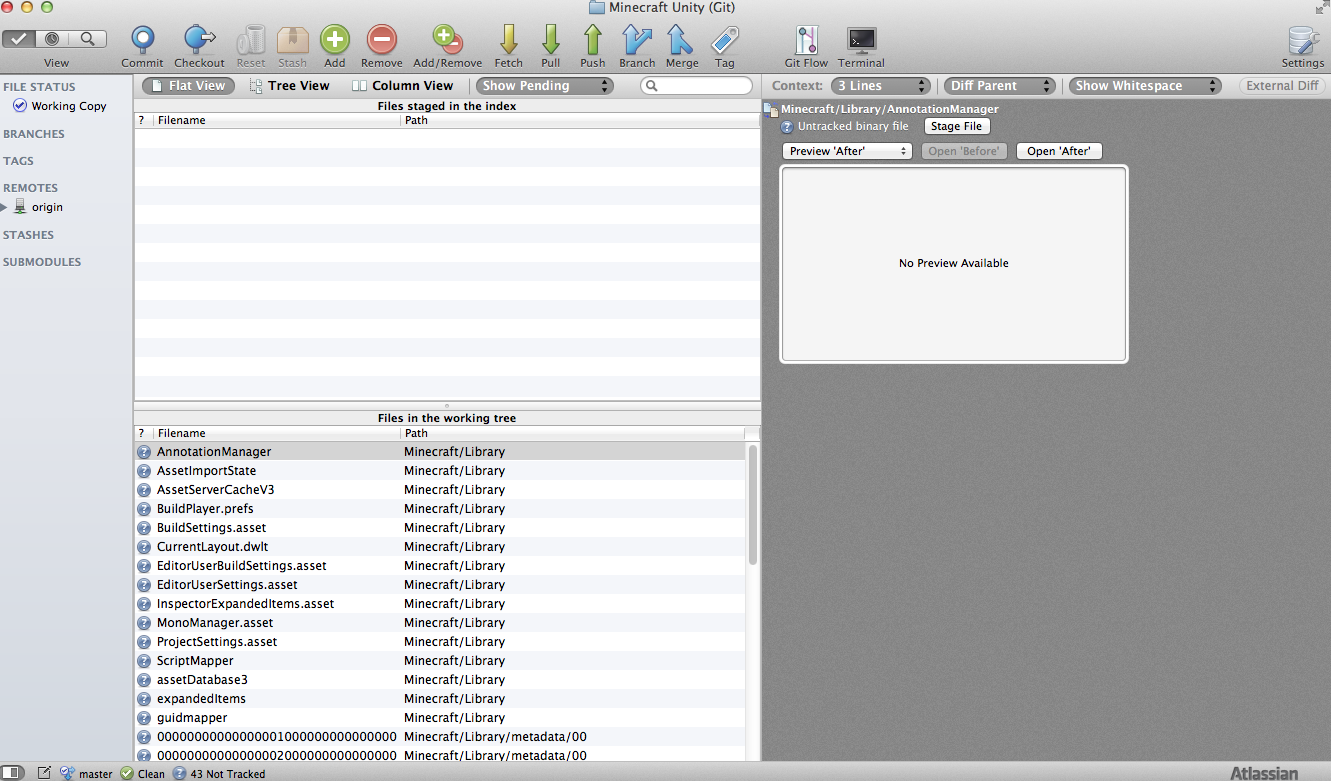The width and height of the screenshot is (1331, 781).
Task: Select the AssetImportState file row
Action: coord(440,471)
